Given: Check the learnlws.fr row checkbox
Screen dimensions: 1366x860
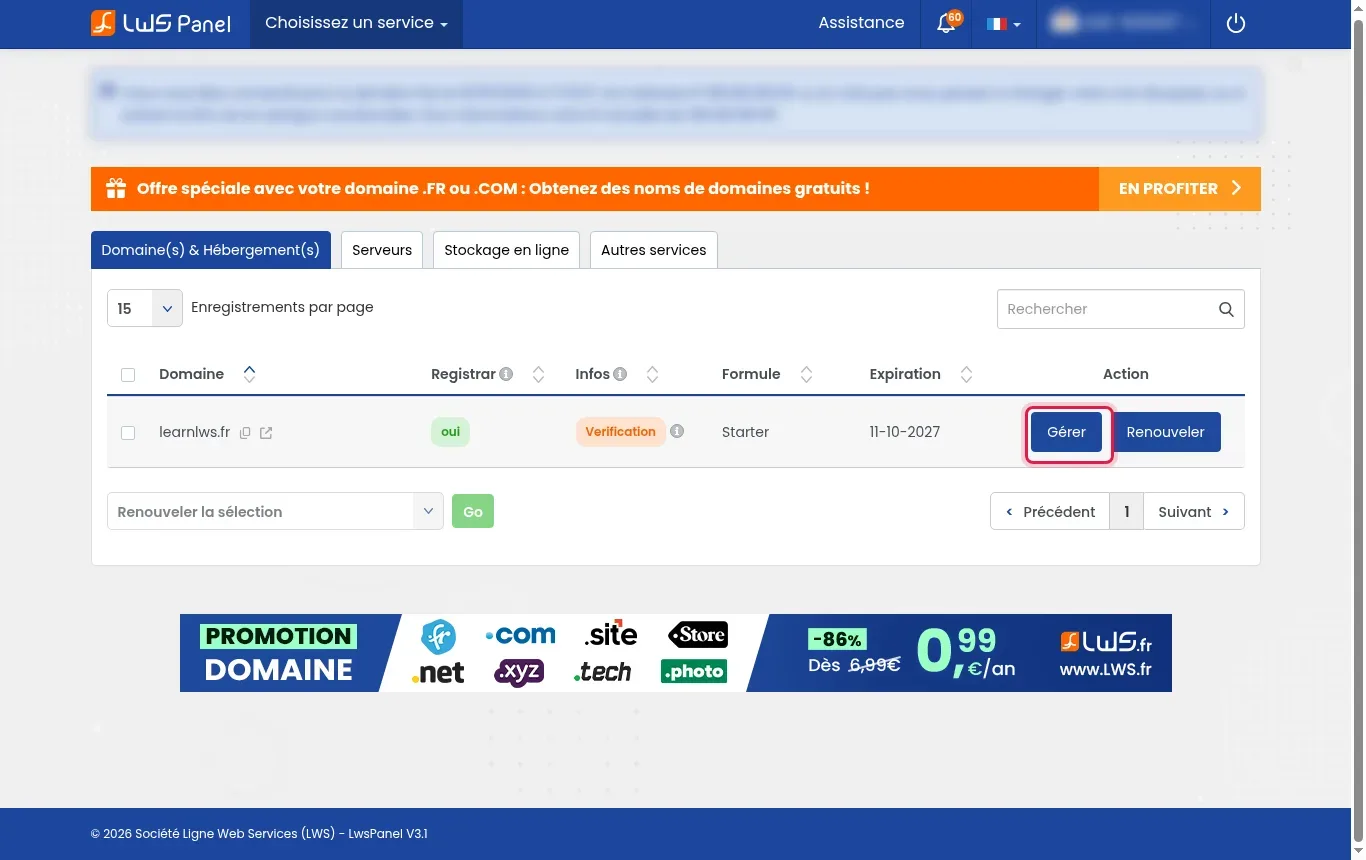Looking at the screenshot, I should pos(128,433).
